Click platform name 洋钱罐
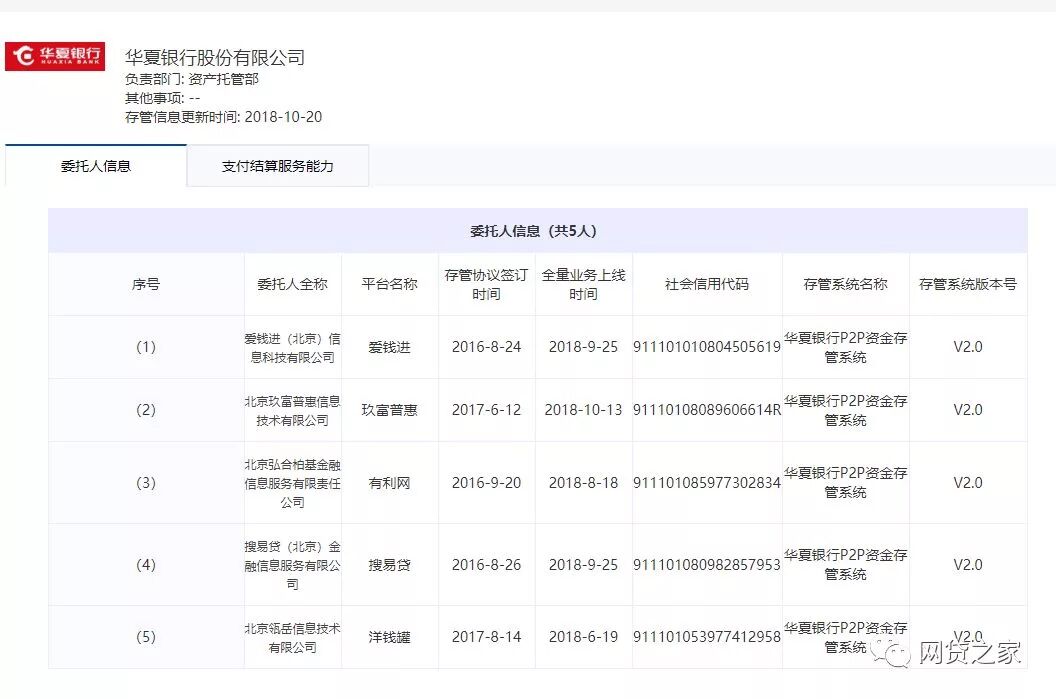 (389, 637)
